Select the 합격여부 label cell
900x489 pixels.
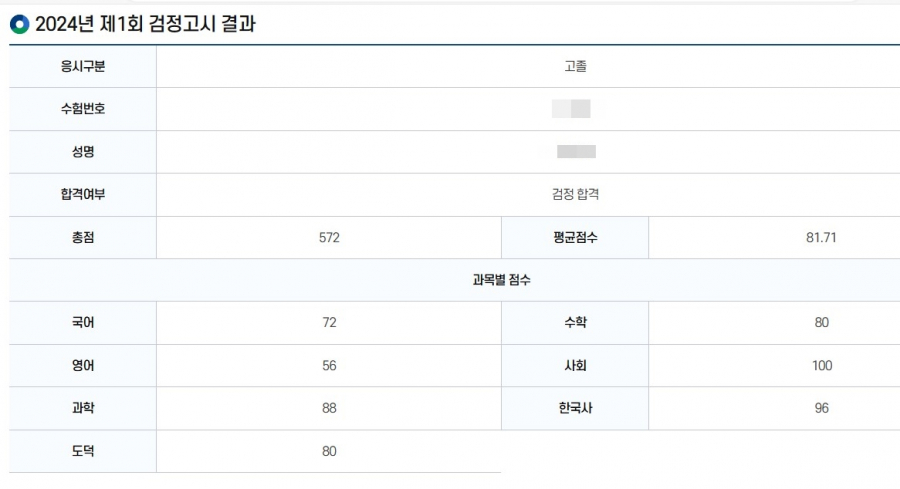coord(82,195)
